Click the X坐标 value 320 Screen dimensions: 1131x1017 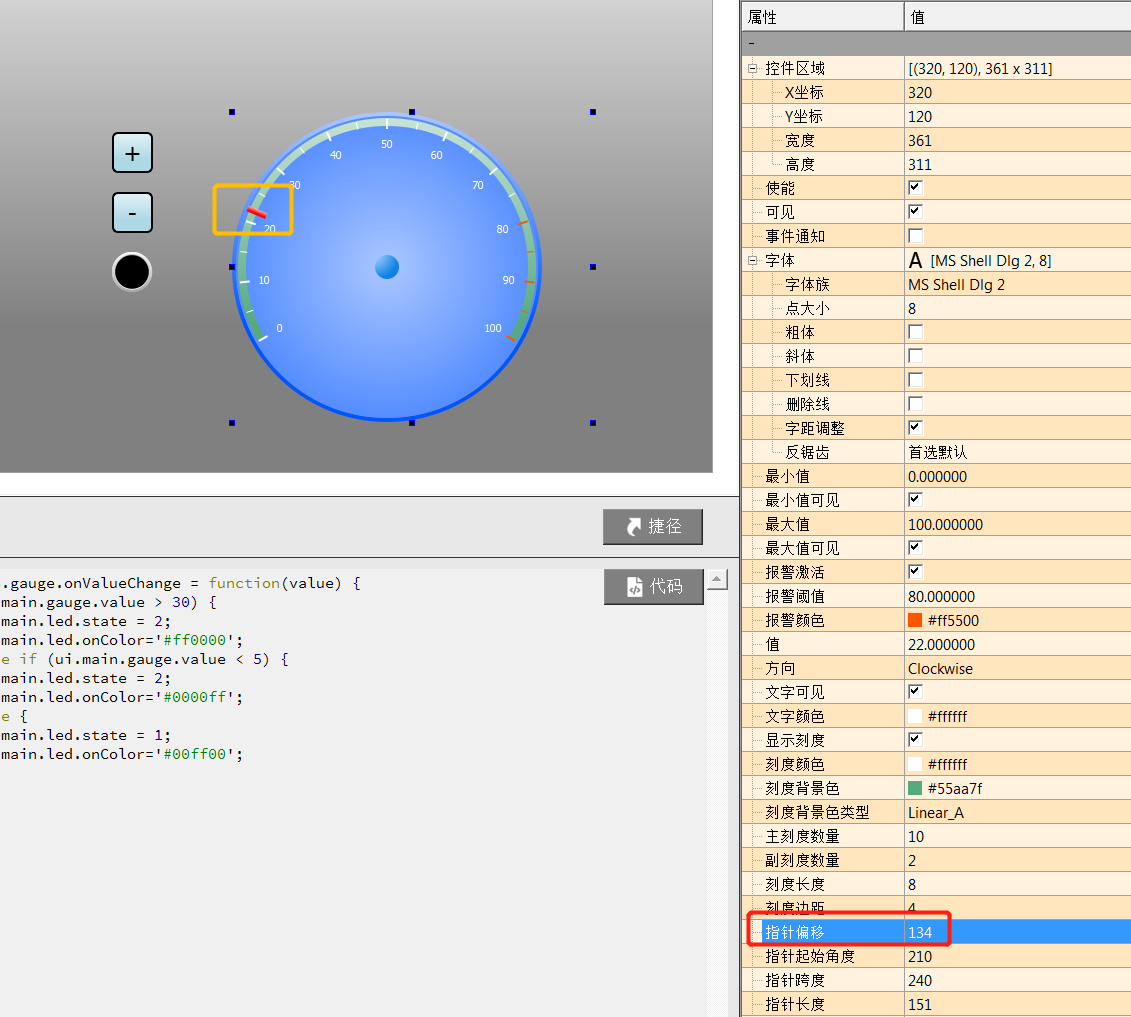click(x=1017, y=92)
